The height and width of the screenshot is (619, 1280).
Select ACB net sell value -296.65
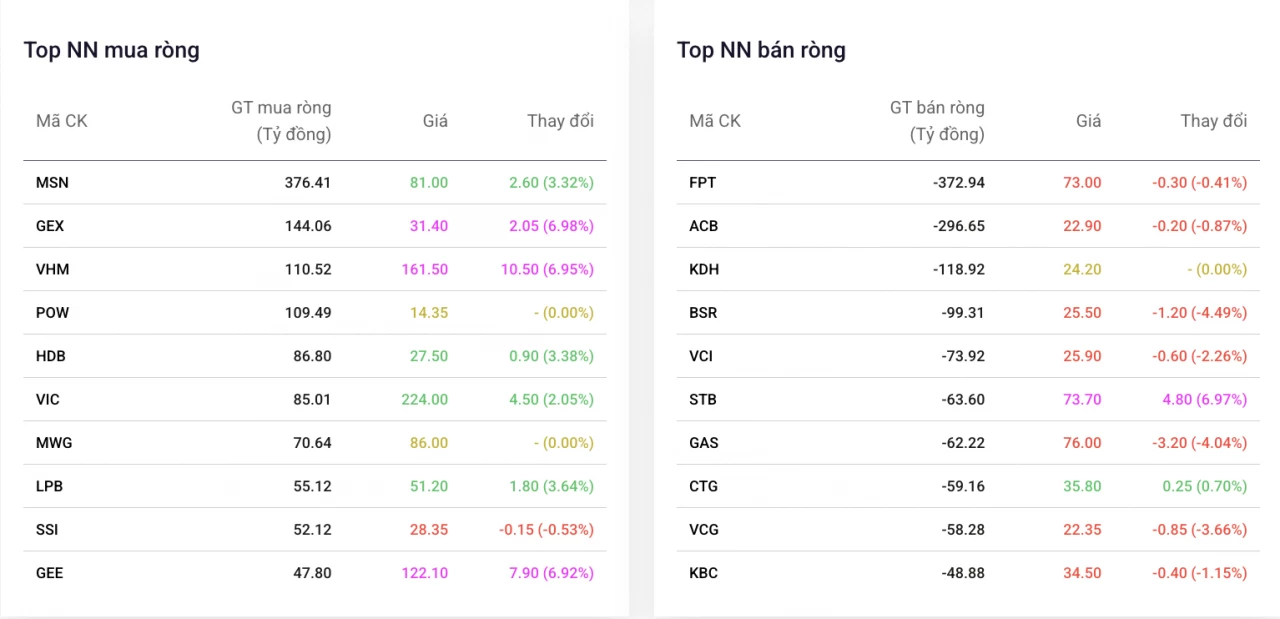(x=959, y=226)
